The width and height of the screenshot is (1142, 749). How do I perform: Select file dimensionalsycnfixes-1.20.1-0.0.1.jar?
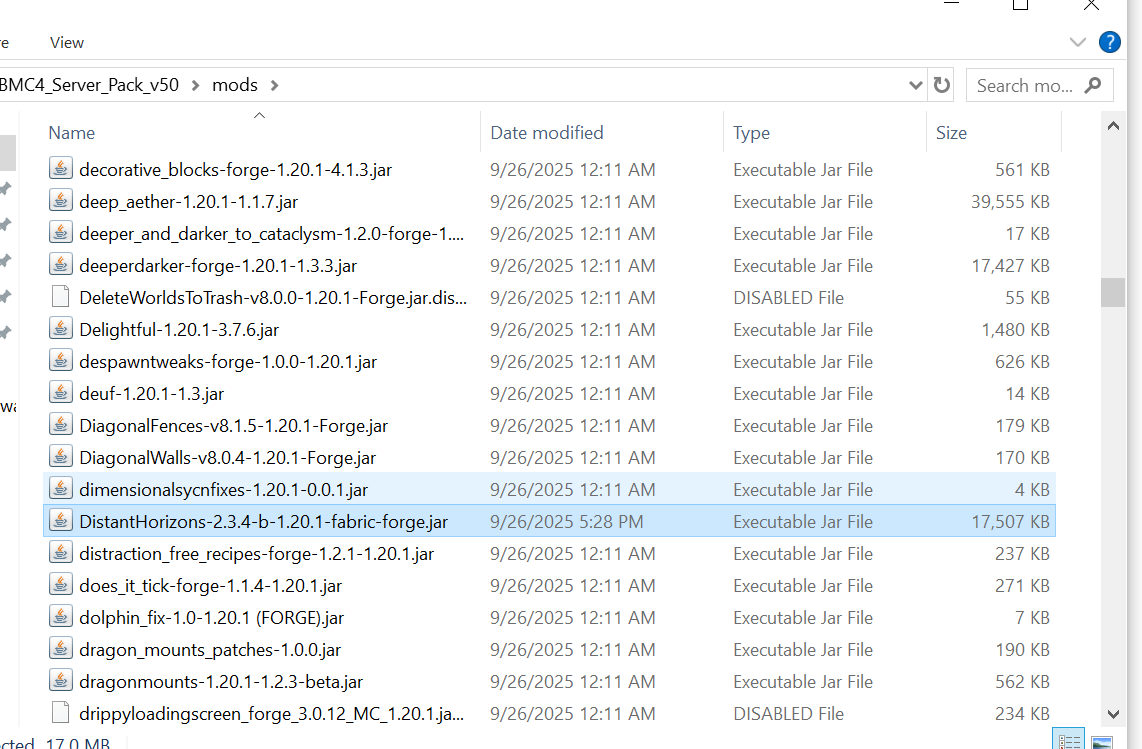point(224,490)
